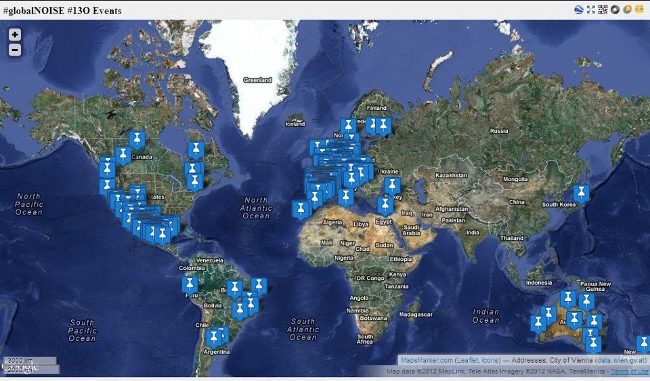Show the QR code for this map
The height and width of the screenshot is (381, 650).
click(x=603, y=10)
